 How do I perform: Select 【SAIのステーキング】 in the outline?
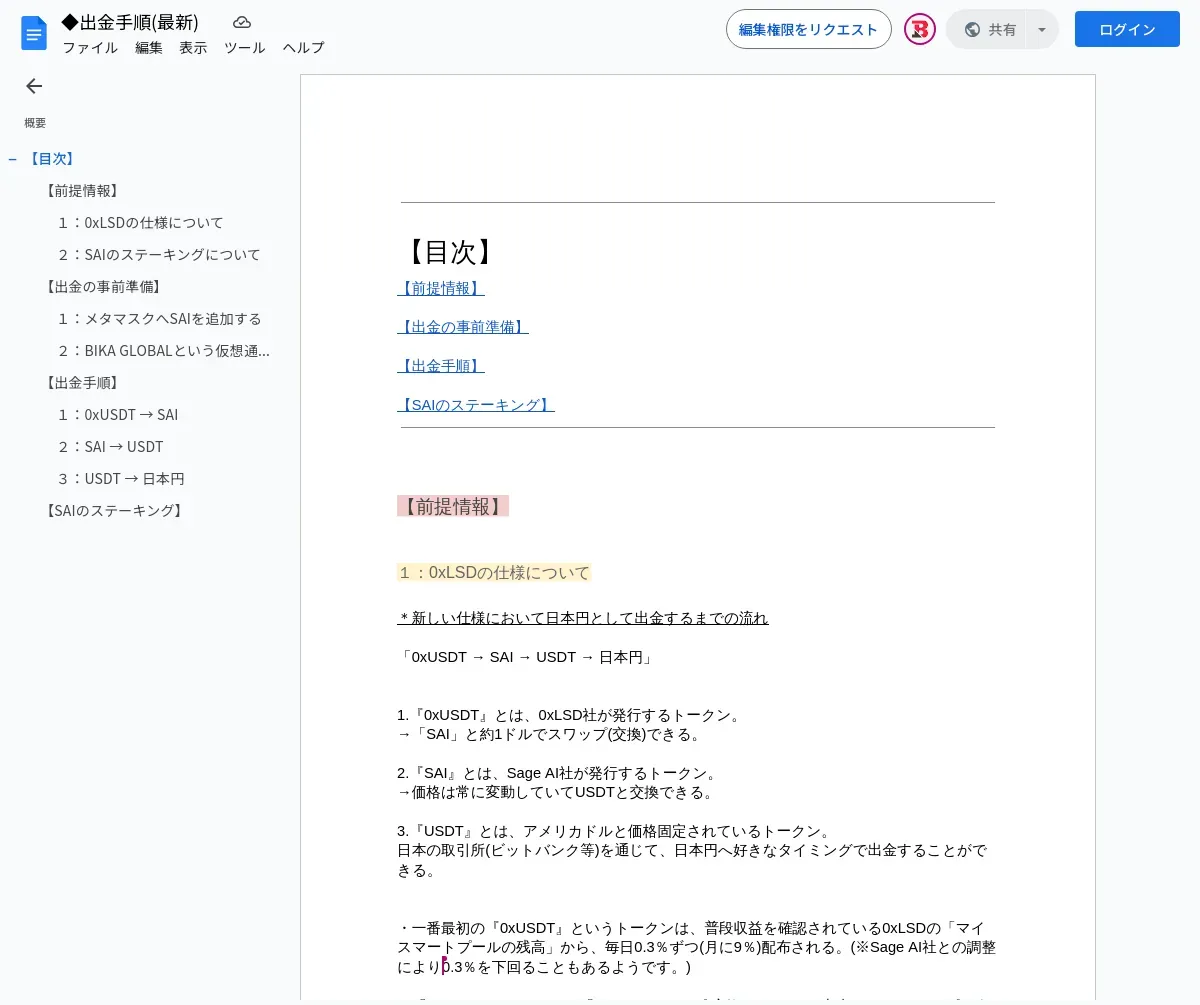[x=114, y=511]
